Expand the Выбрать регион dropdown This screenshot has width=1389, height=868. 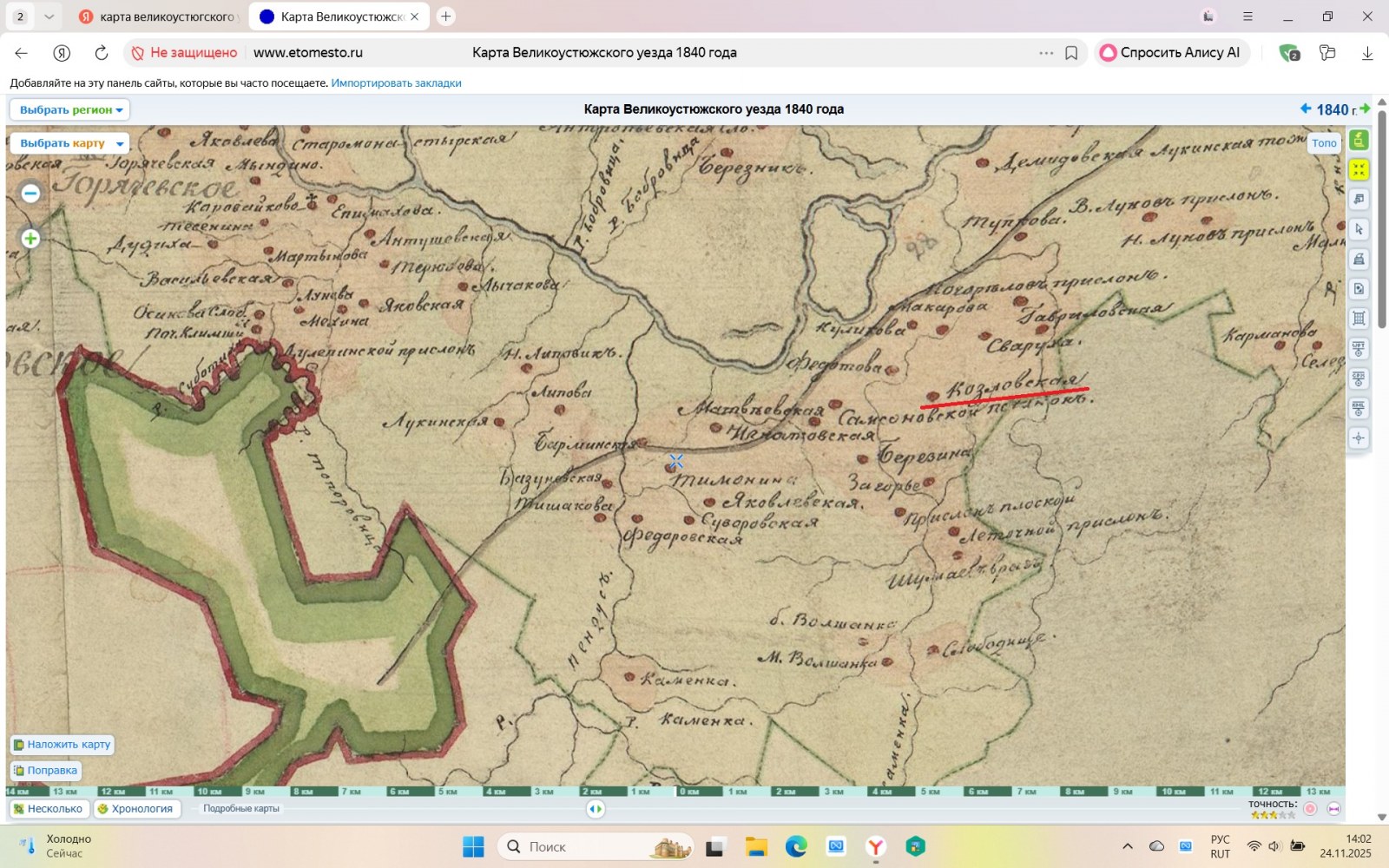tap(70, 110)
